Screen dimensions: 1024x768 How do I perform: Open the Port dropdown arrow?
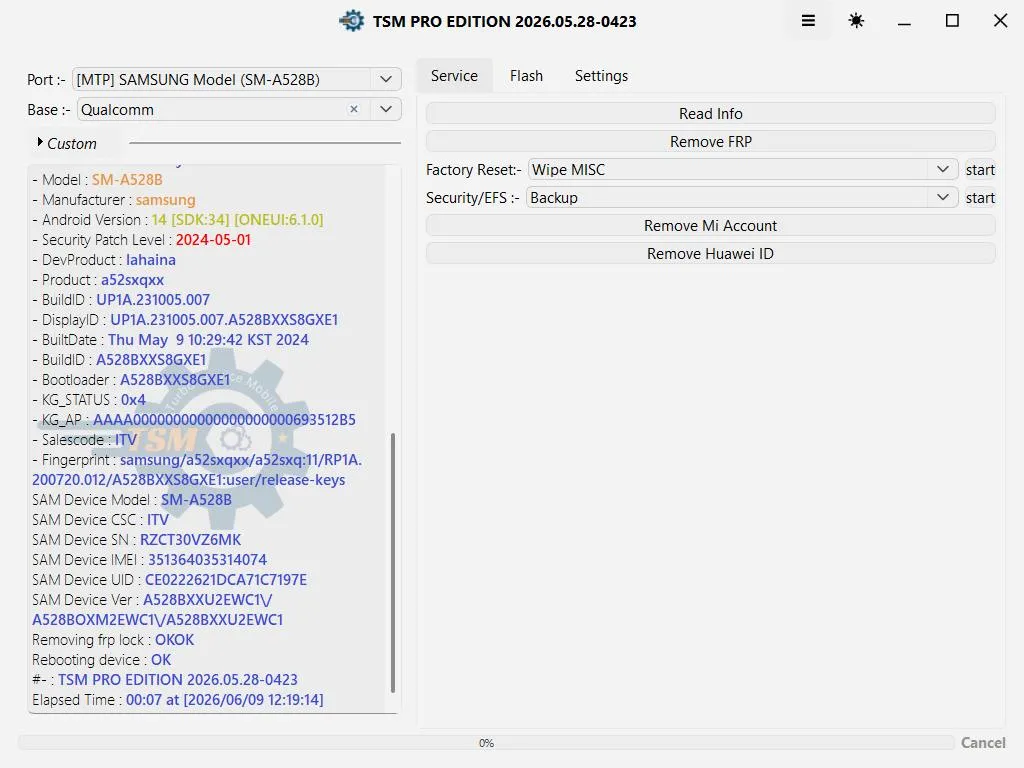(386, 79)
